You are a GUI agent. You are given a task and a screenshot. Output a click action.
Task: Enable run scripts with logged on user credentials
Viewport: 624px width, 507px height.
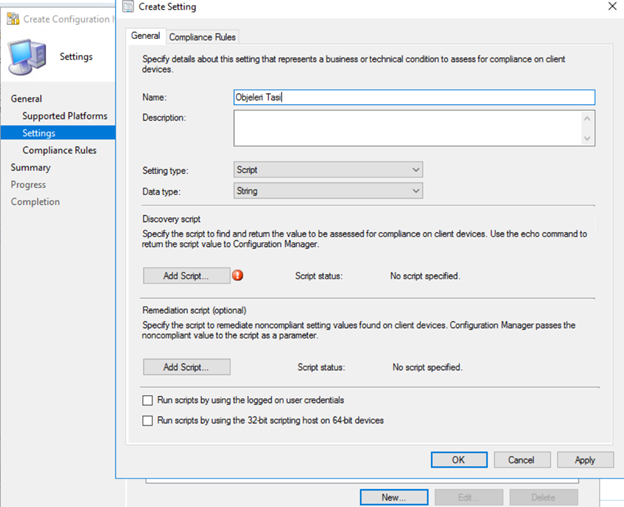[x=148, y=400]
